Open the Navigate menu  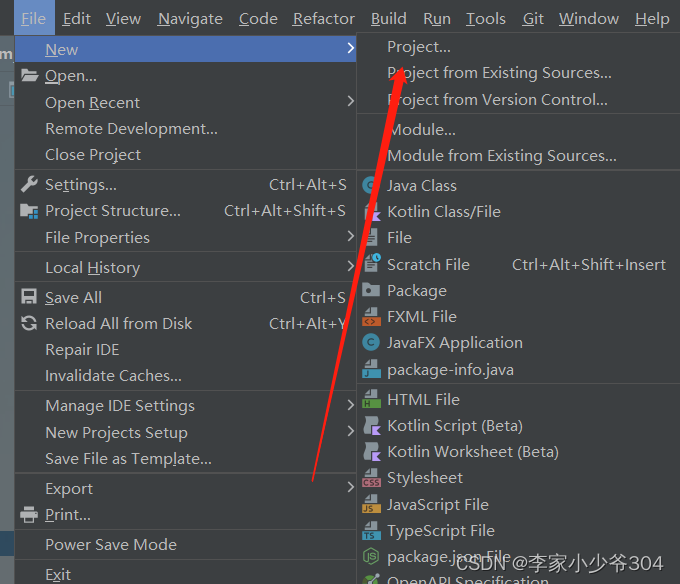[190, 19]
